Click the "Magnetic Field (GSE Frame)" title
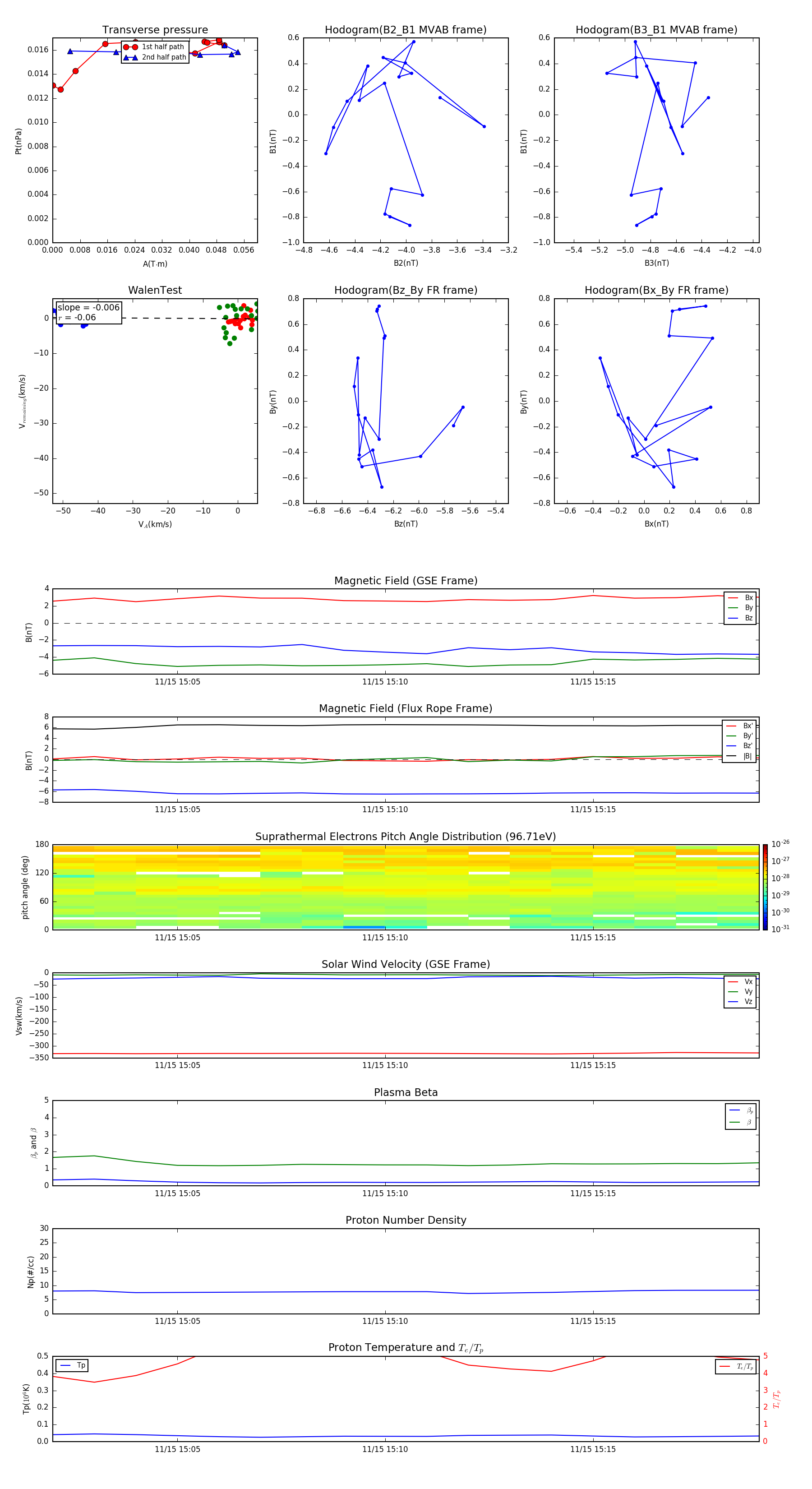This screenshot has width=812, height=1489. point(406,581)
